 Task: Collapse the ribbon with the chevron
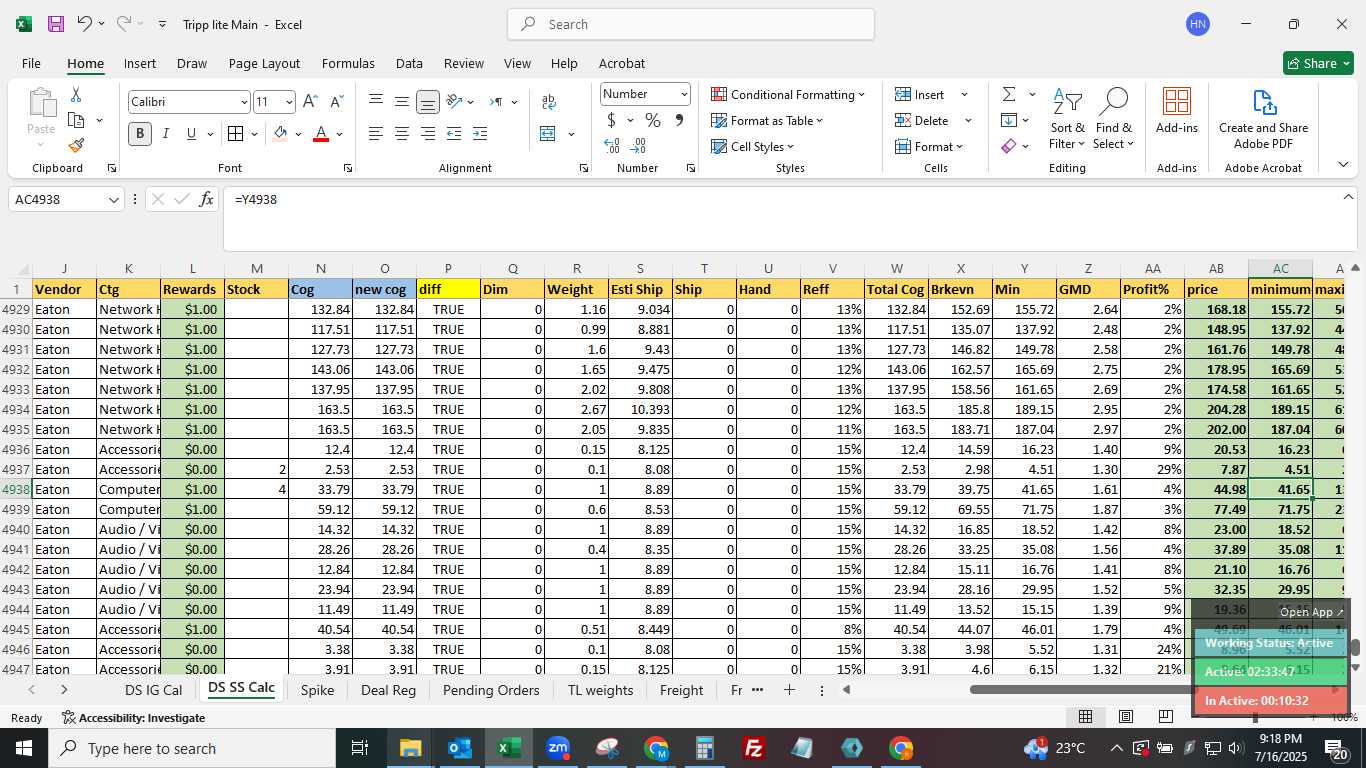[1343, 164]
